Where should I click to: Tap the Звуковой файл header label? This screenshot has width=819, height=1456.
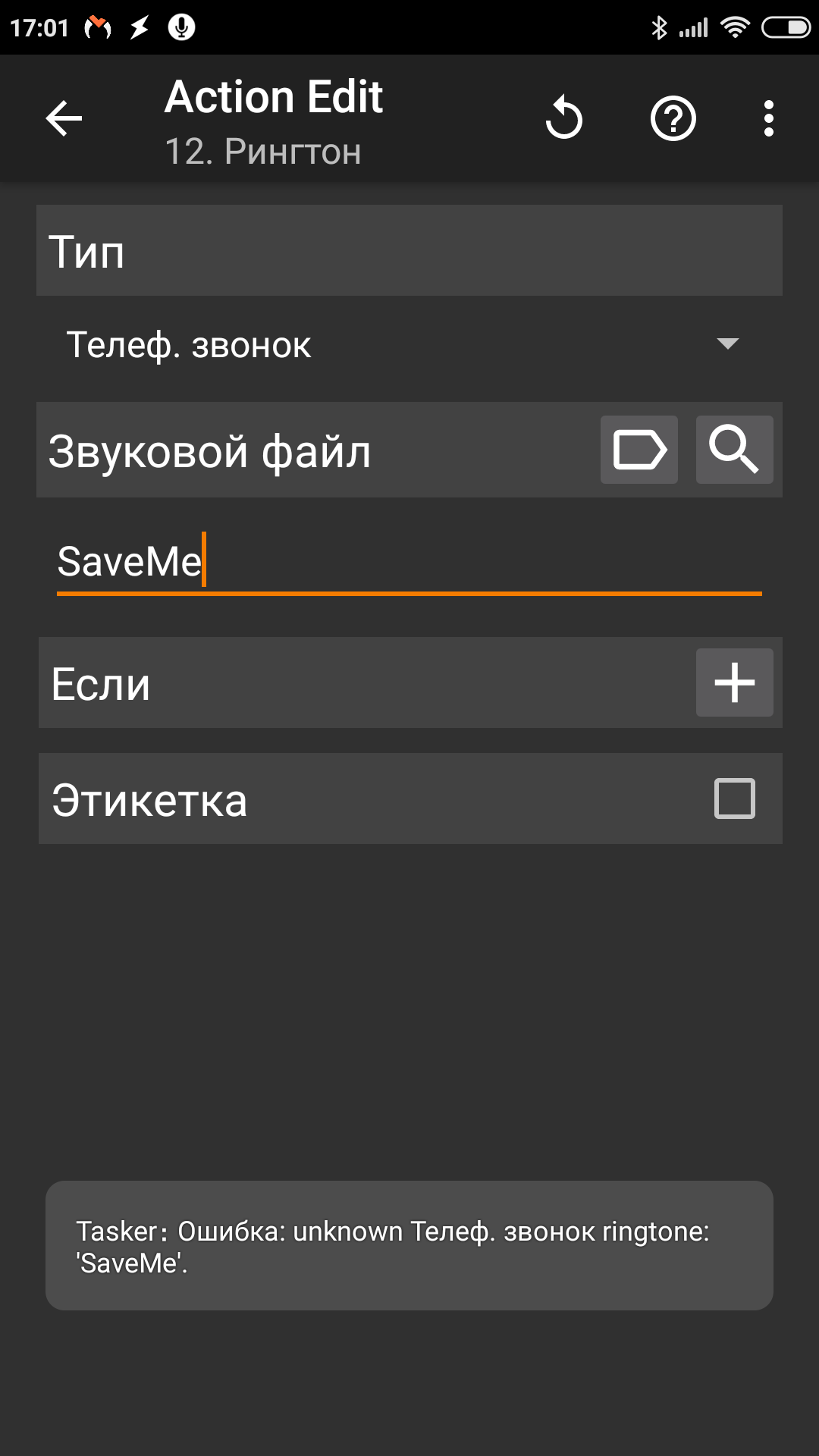coord(210,452)
